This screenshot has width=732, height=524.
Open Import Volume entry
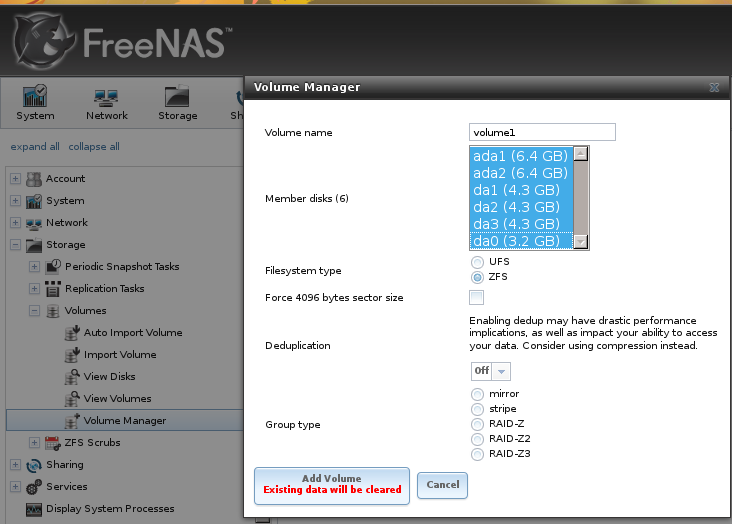(x=120, y=354)
